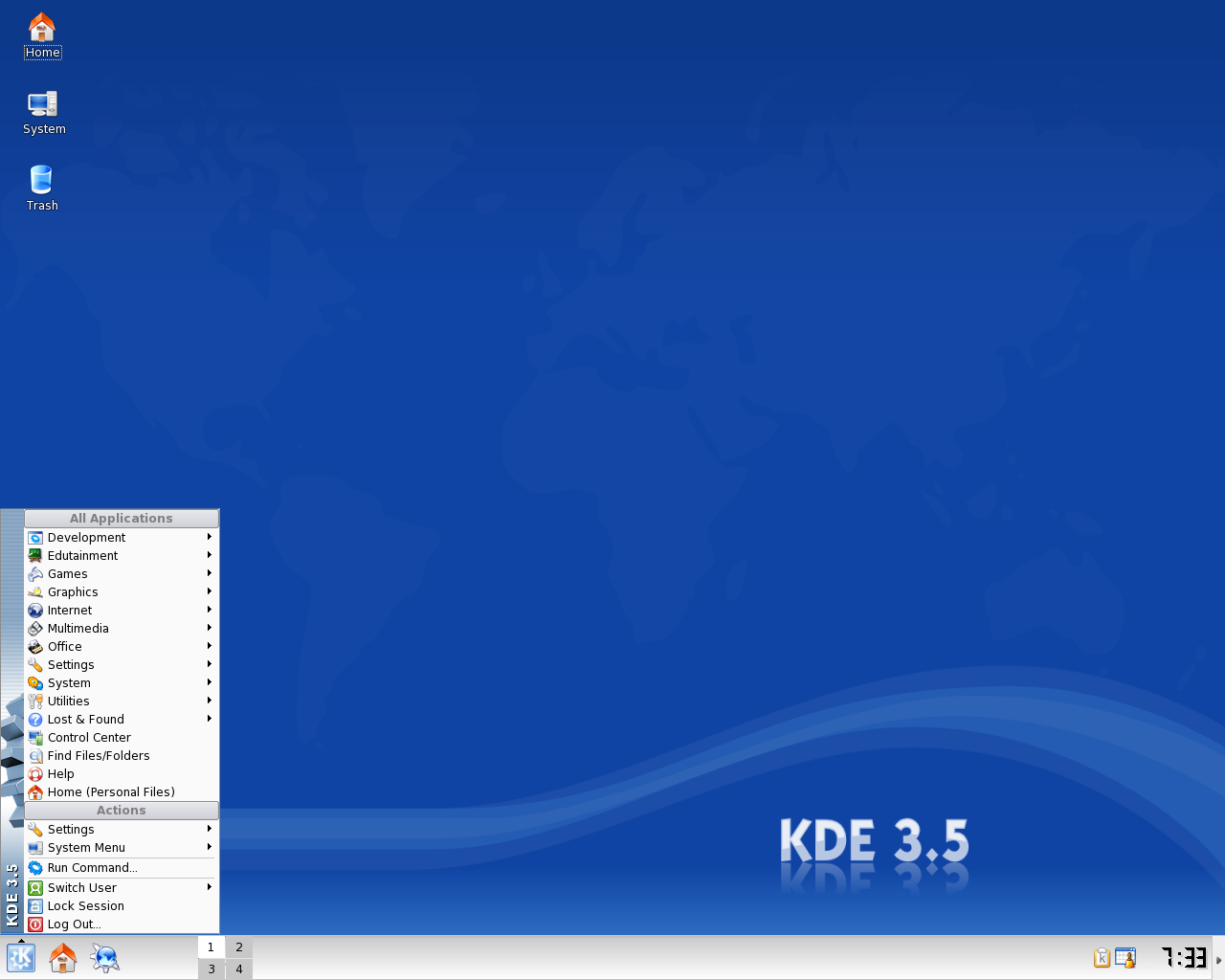Click the panel hide arrow button
1225x980 pixels.
coord(1219,958)
